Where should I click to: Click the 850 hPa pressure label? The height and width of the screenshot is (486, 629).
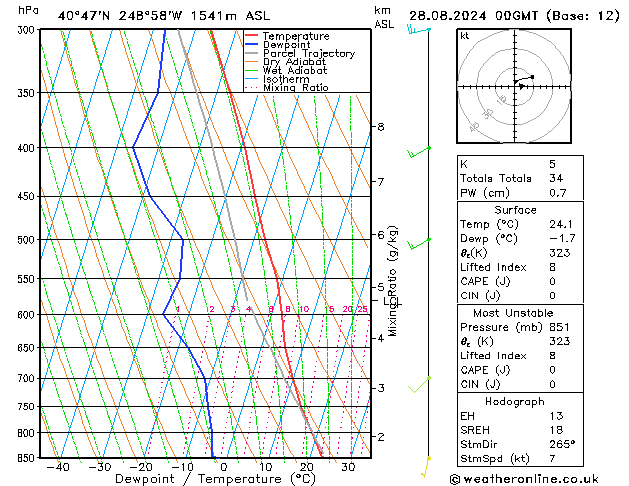point(28,458)
